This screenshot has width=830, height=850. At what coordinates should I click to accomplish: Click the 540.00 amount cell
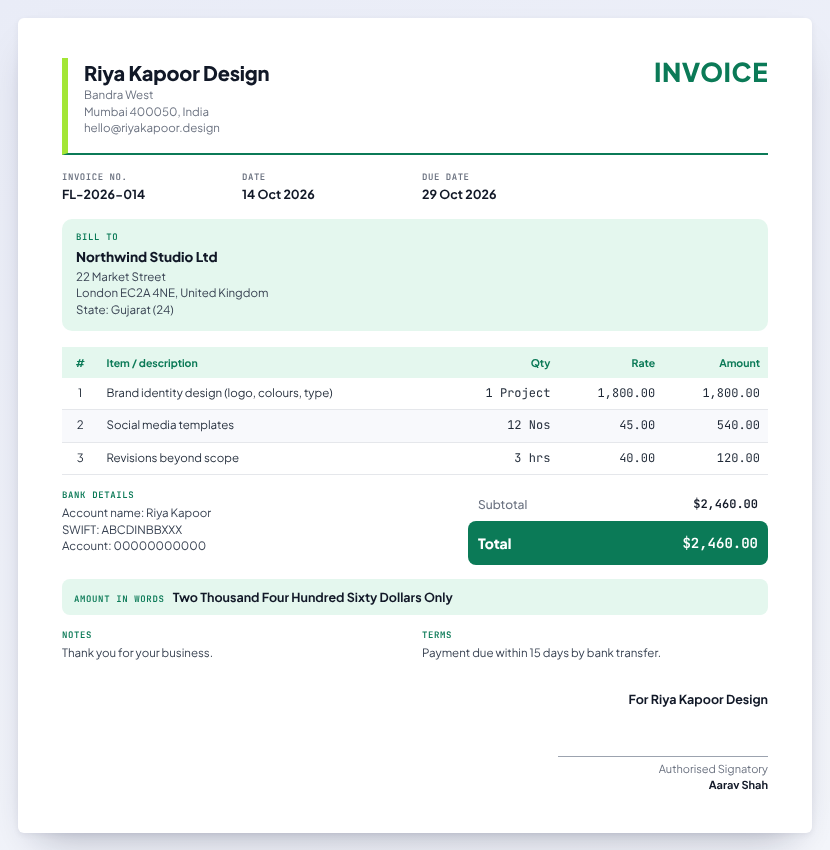pyautogui.click(x=738, y=425)
